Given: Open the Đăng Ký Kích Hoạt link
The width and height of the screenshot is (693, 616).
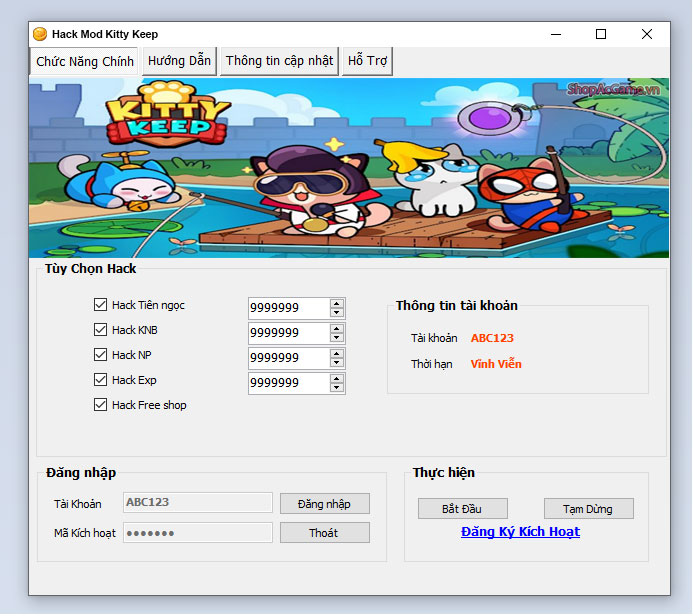Looking at the screenshot, I should [x=520, y=532].
